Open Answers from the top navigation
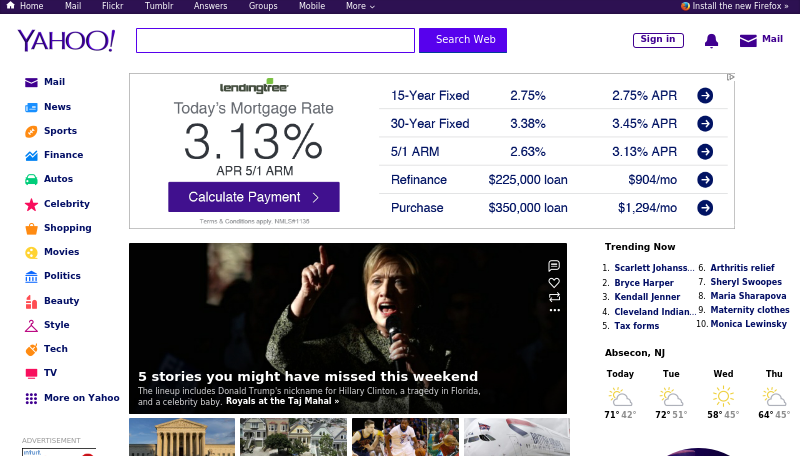The height and width of the screenshot is (456, 800). (210, 6)
